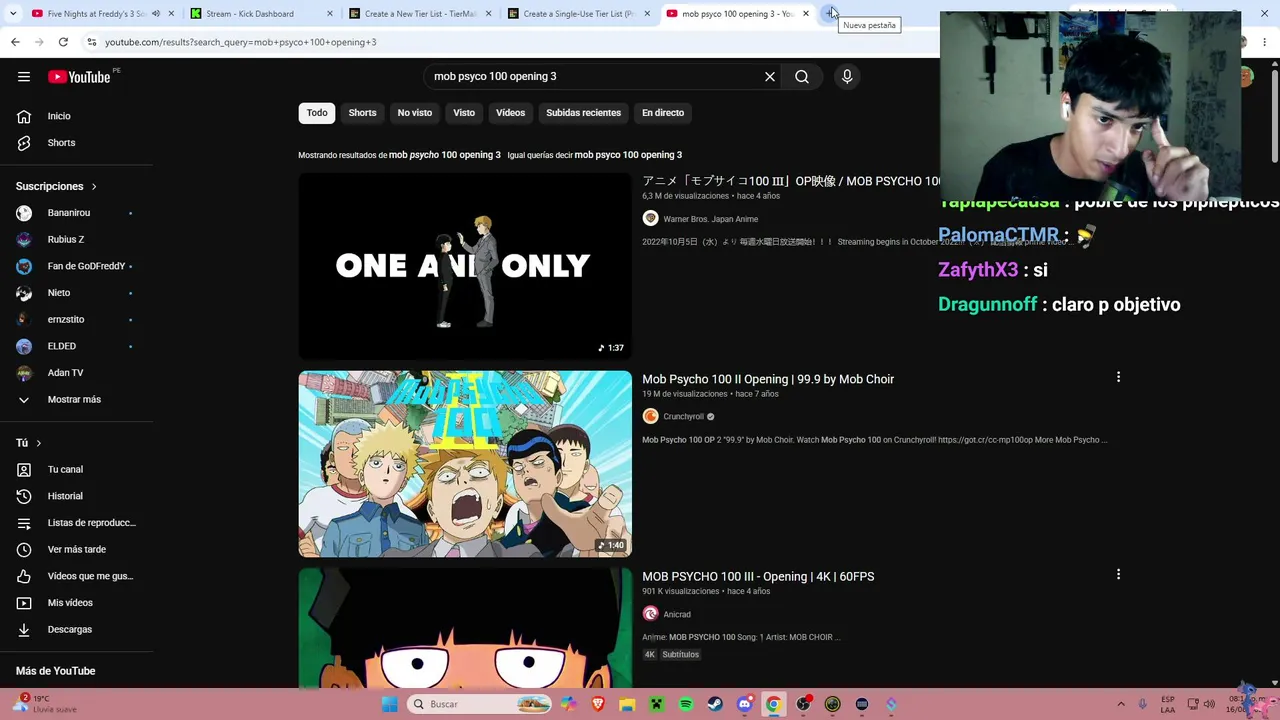Play the Mob Psycho 100 II opening thumbnail

pyautogui.click(x=465, y=464)
